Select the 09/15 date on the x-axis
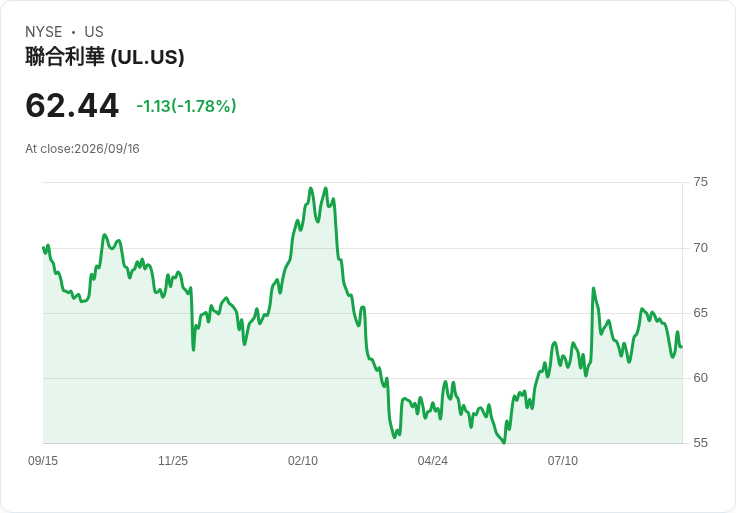Image resolution: width=736 pixels, height=513 pixels. tap(43, 461)
